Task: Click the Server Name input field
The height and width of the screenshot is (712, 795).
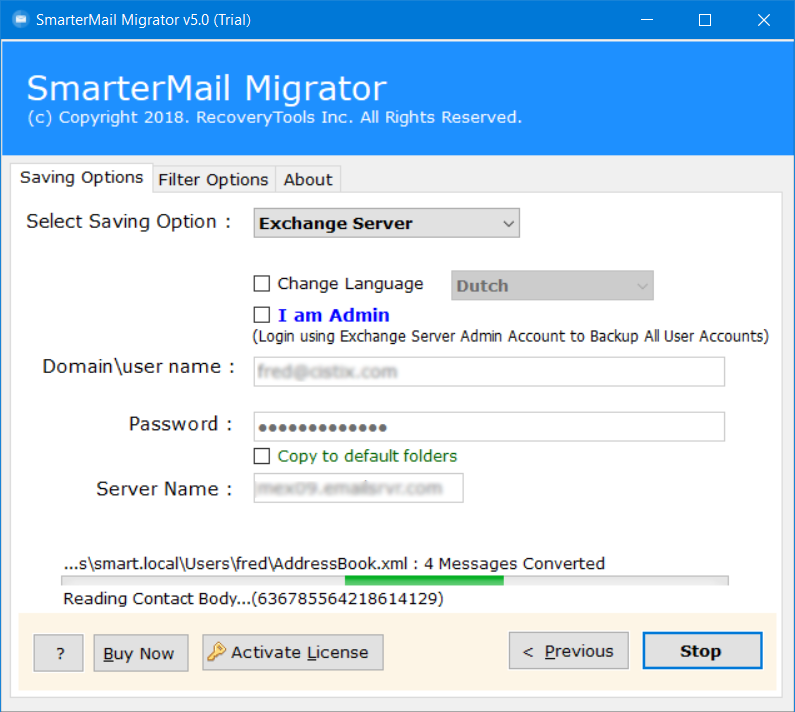Action: [x=358, y=488]
